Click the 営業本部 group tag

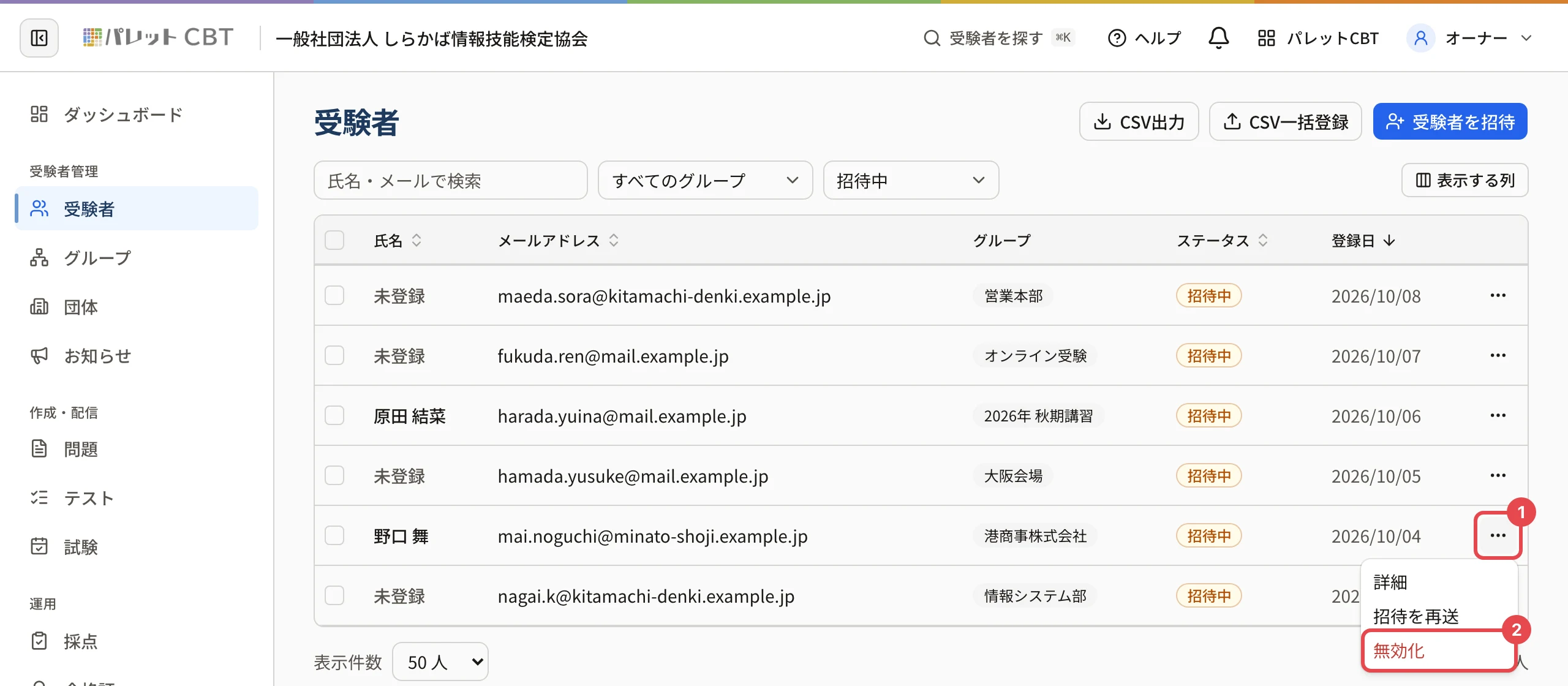[x=1013, y=296]
